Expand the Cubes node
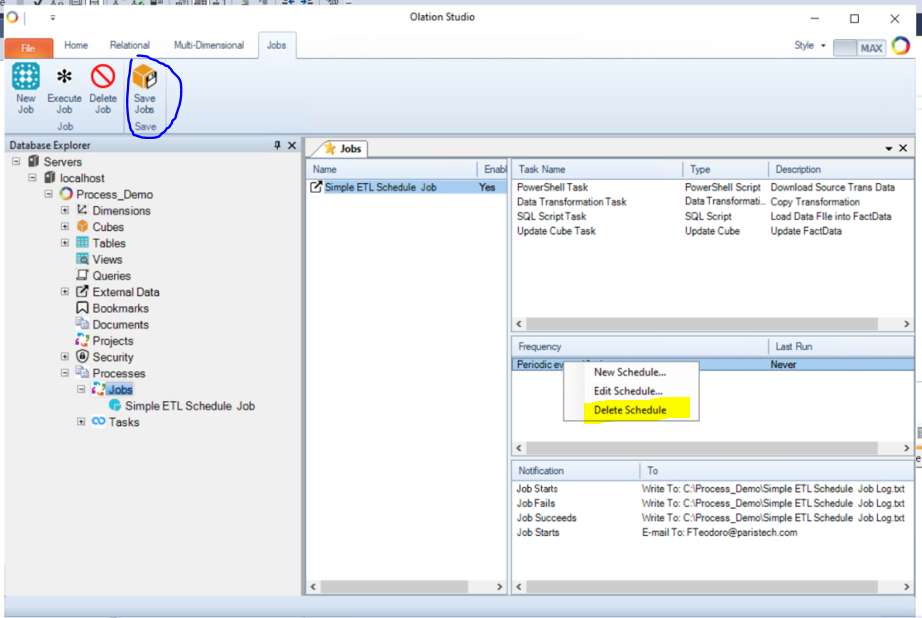This screenshot has width=922, height=618. (65, 226)
